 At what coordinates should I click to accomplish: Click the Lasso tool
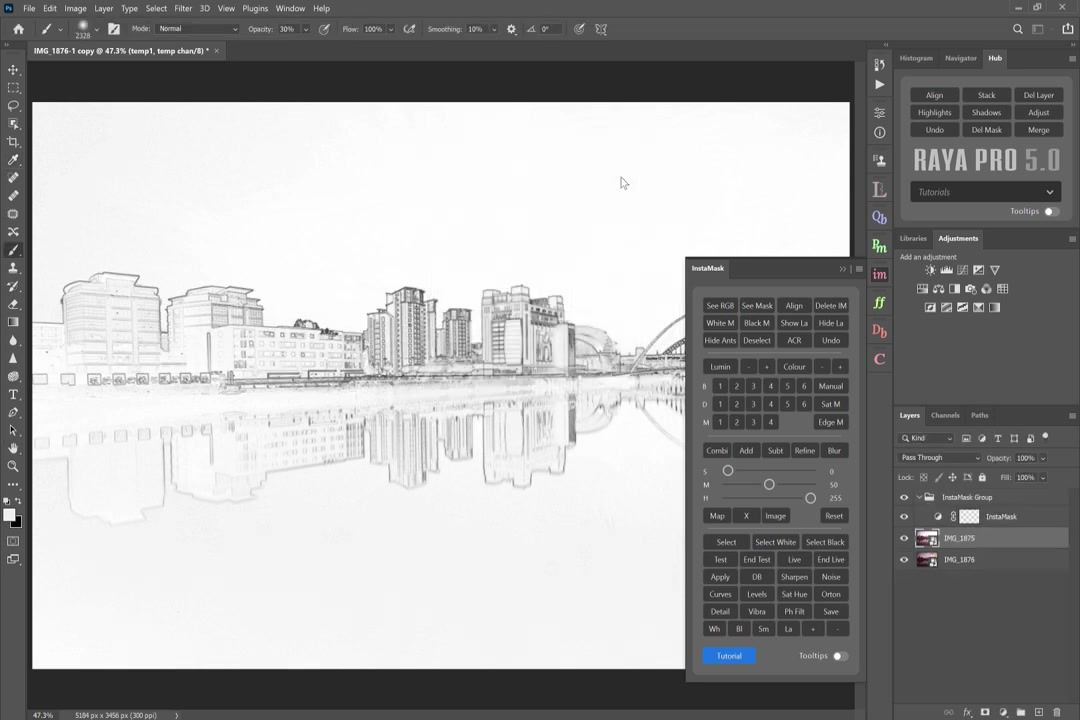(x=13, y=106)
